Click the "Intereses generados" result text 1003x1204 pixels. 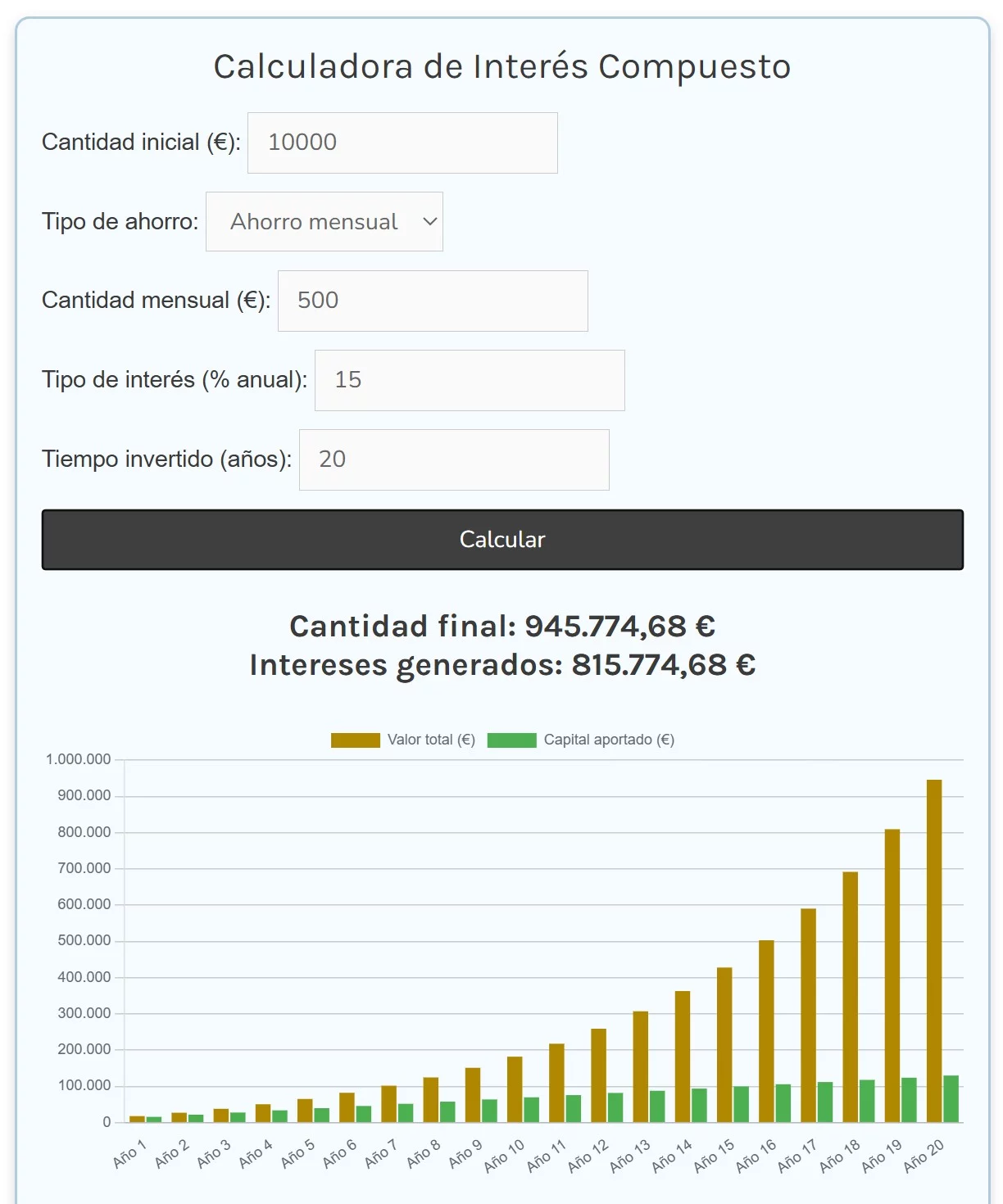(x=501, y=665)
